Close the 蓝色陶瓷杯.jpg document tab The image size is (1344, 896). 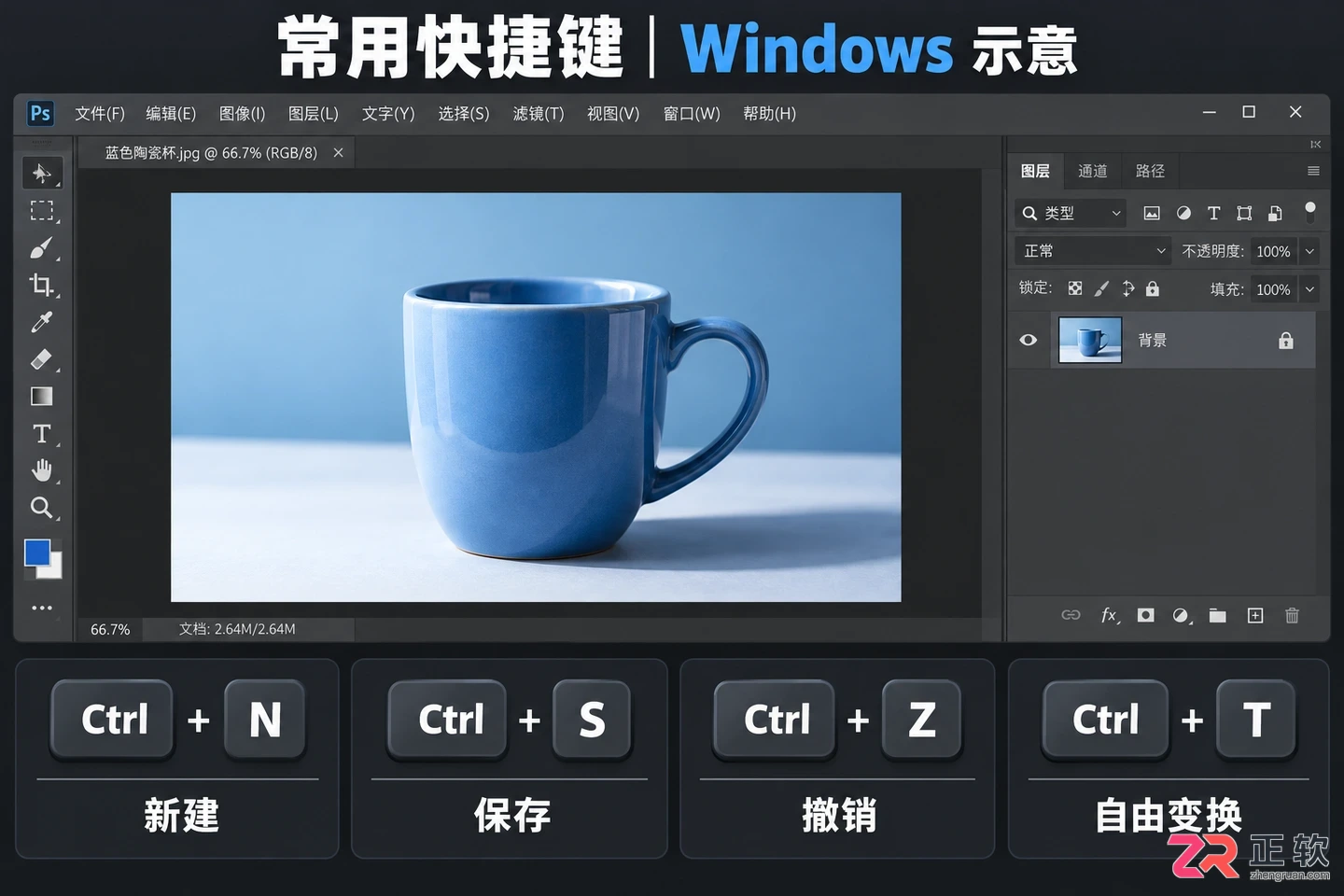[338, 152]
